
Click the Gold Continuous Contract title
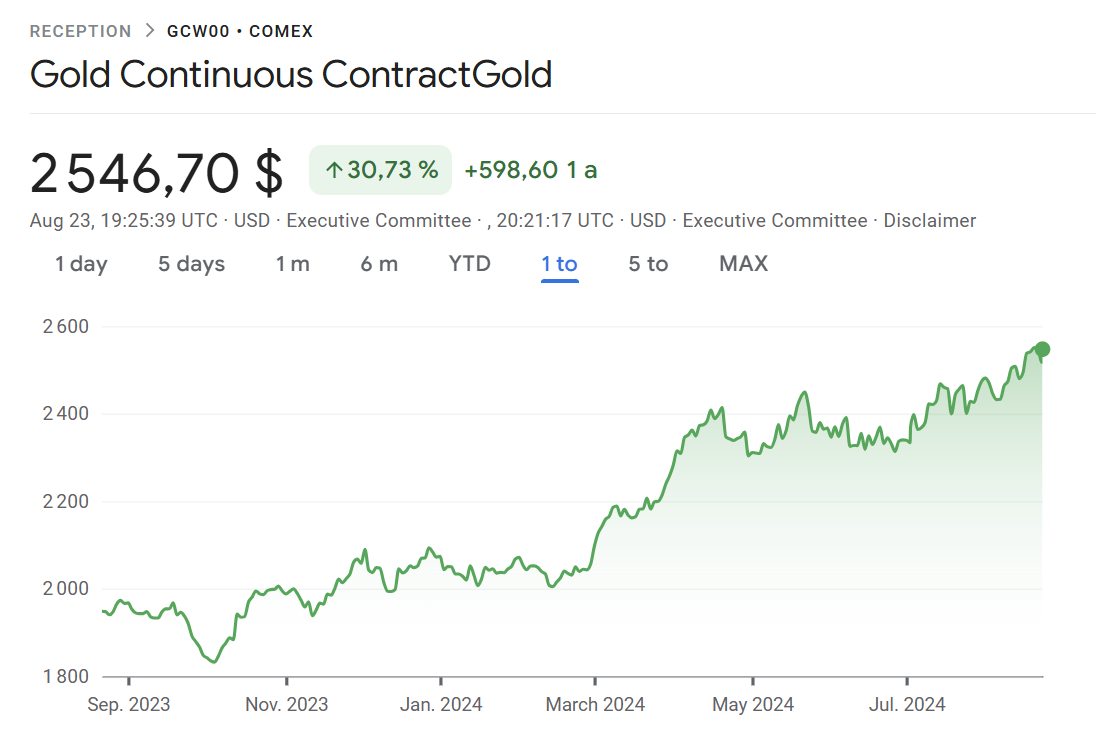pos(291,75)
